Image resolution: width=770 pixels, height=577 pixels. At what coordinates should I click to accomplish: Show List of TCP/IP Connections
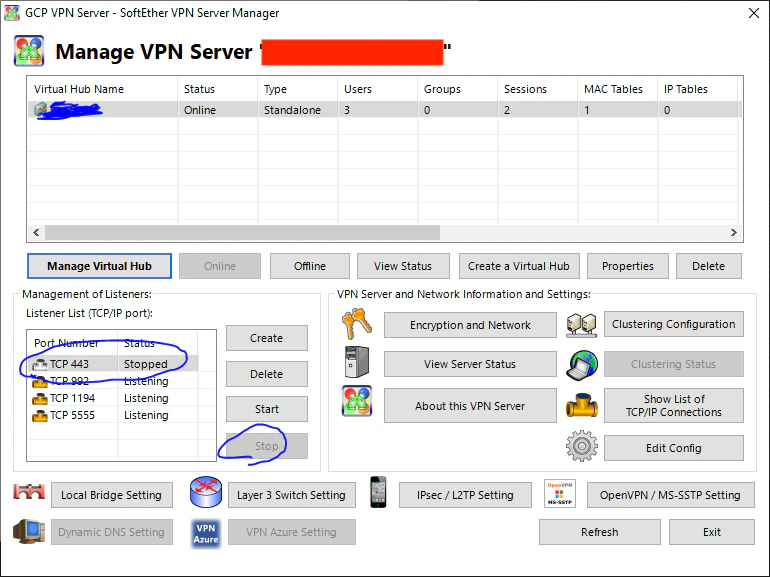click(x=674, y=406)
